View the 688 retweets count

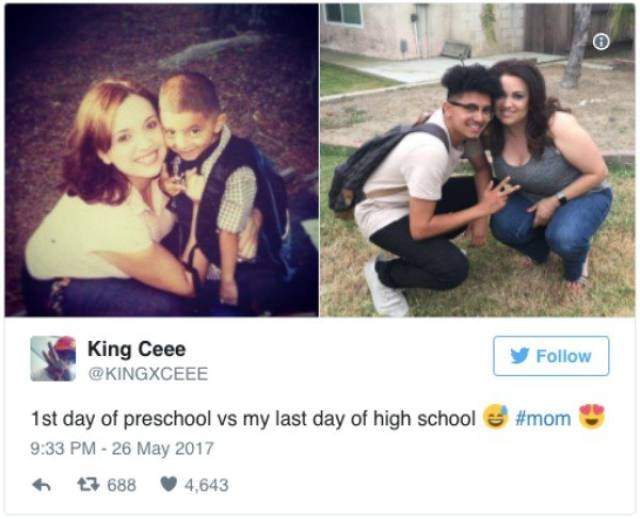click(x=120, y=485)
